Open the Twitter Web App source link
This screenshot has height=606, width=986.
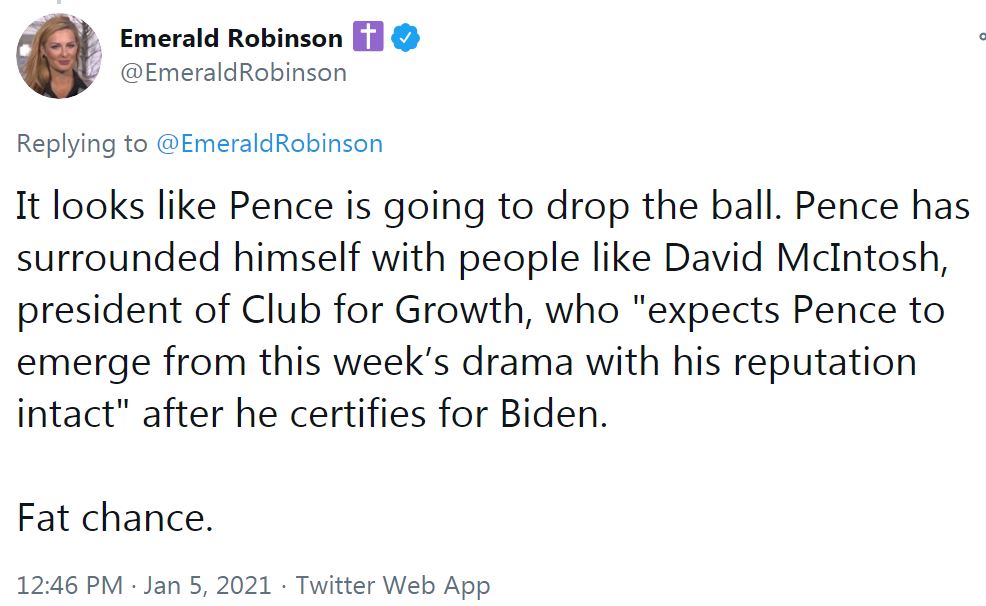tap(393, 585)
